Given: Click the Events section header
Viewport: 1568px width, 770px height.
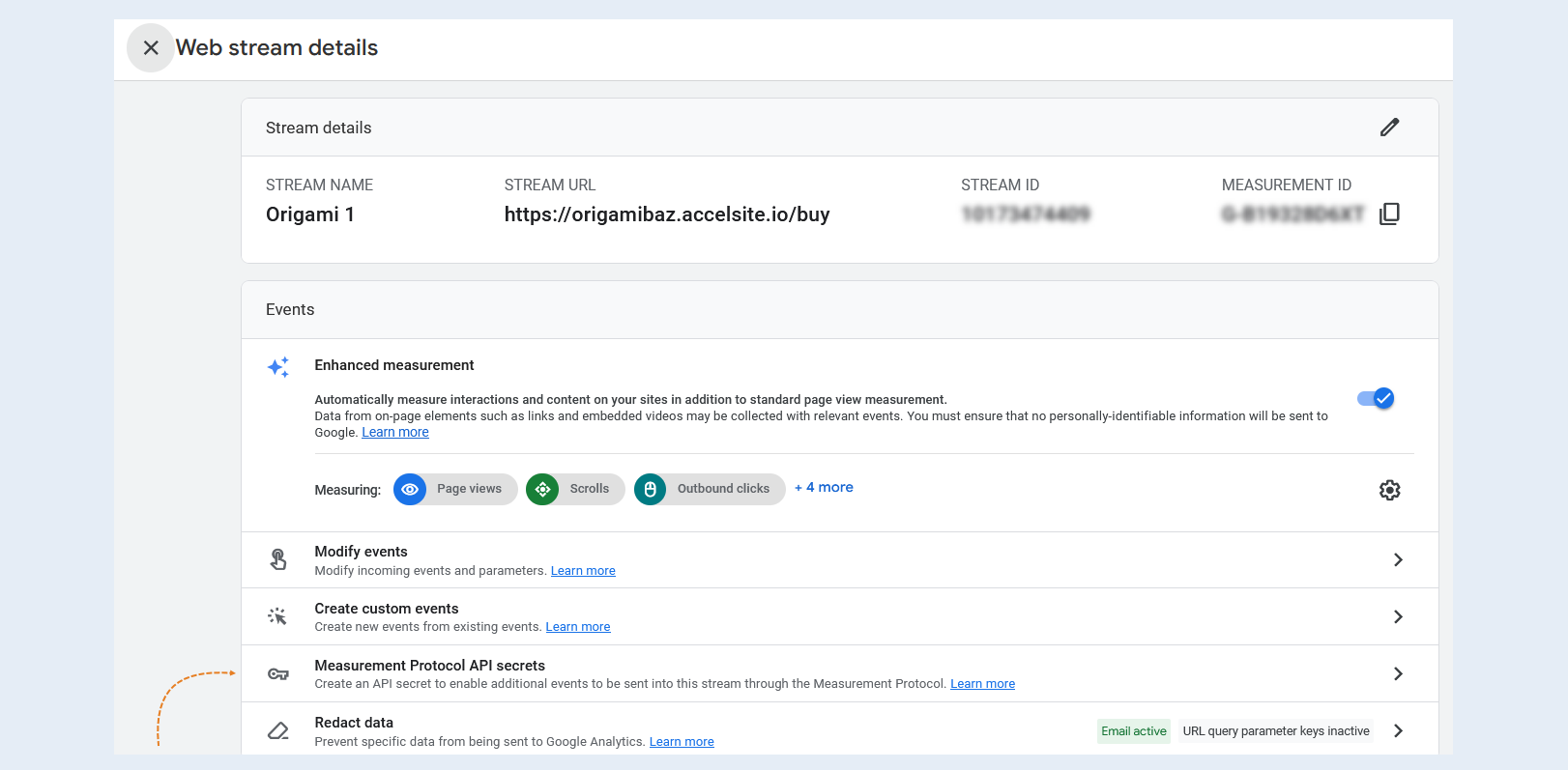Looking at the screenshot, I should click(x=290, y=309).
